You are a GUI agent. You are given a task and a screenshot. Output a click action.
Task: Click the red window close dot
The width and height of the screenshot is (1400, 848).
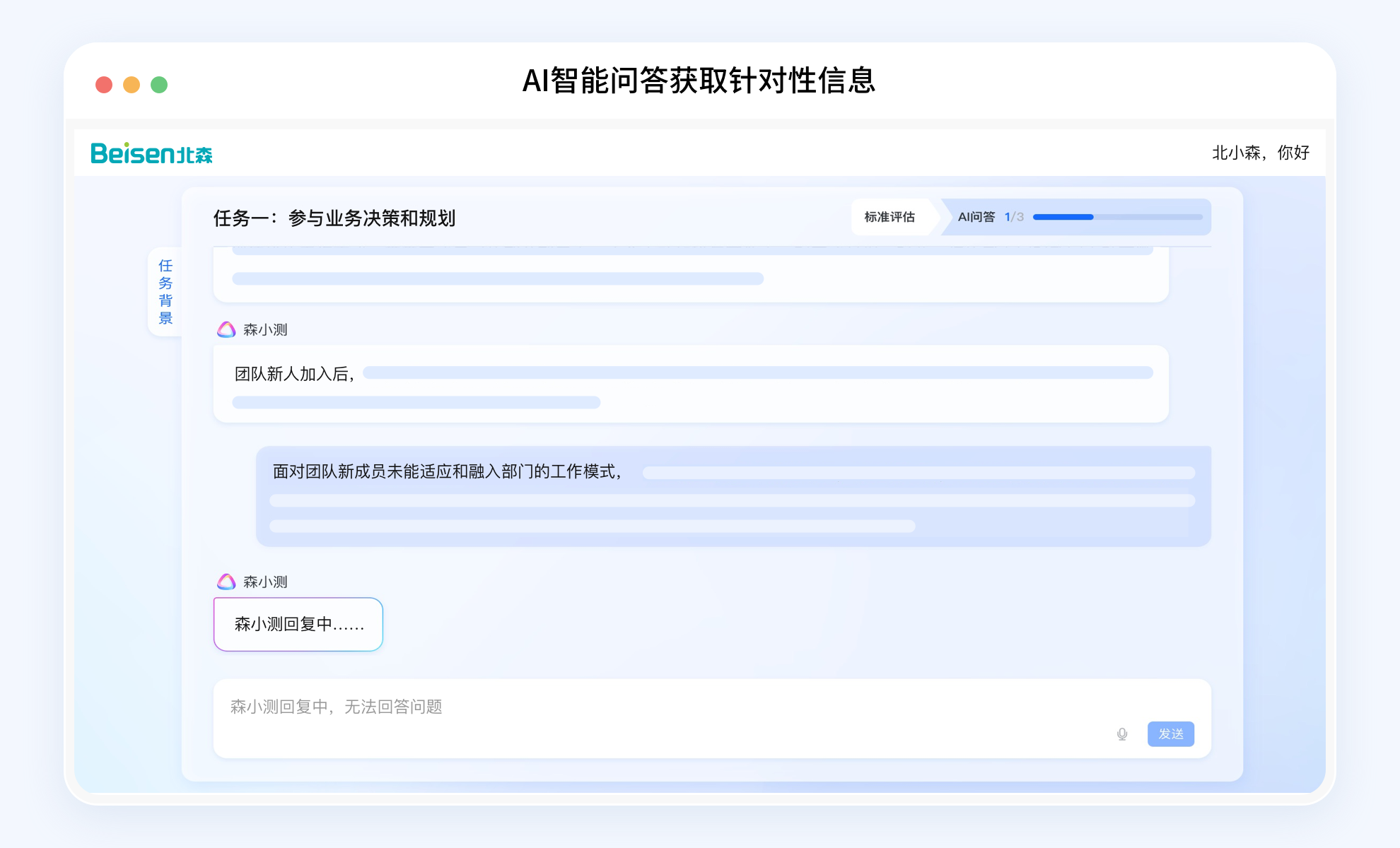tap(104, 85)
